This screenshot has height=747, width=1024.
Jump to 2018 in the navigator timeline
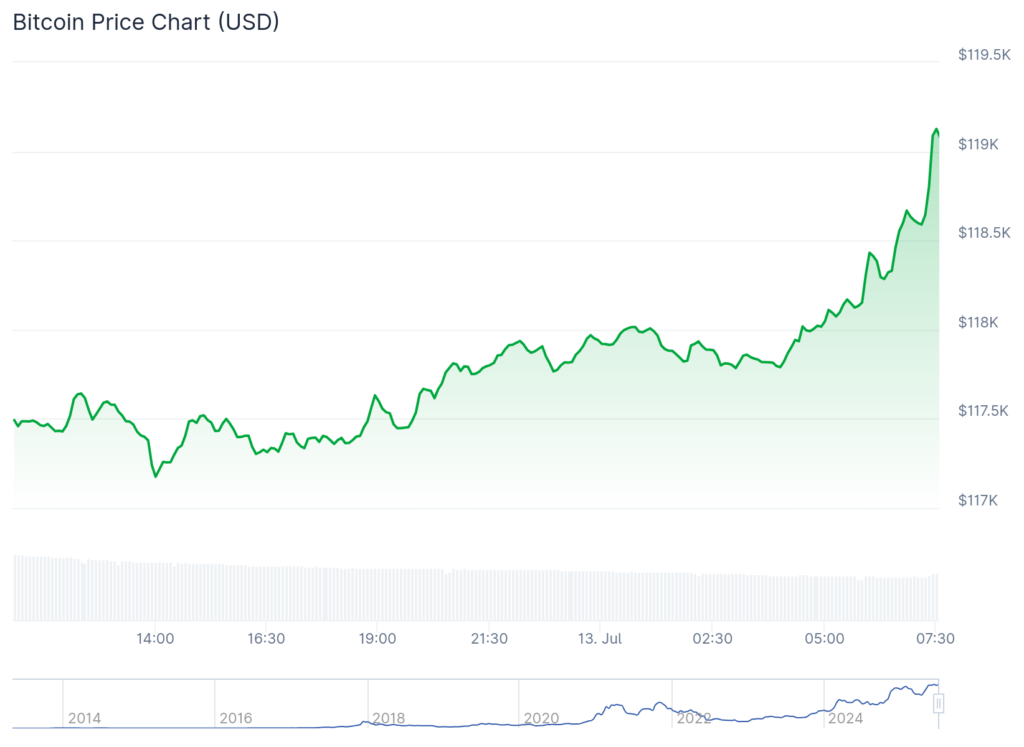[388, 718]
